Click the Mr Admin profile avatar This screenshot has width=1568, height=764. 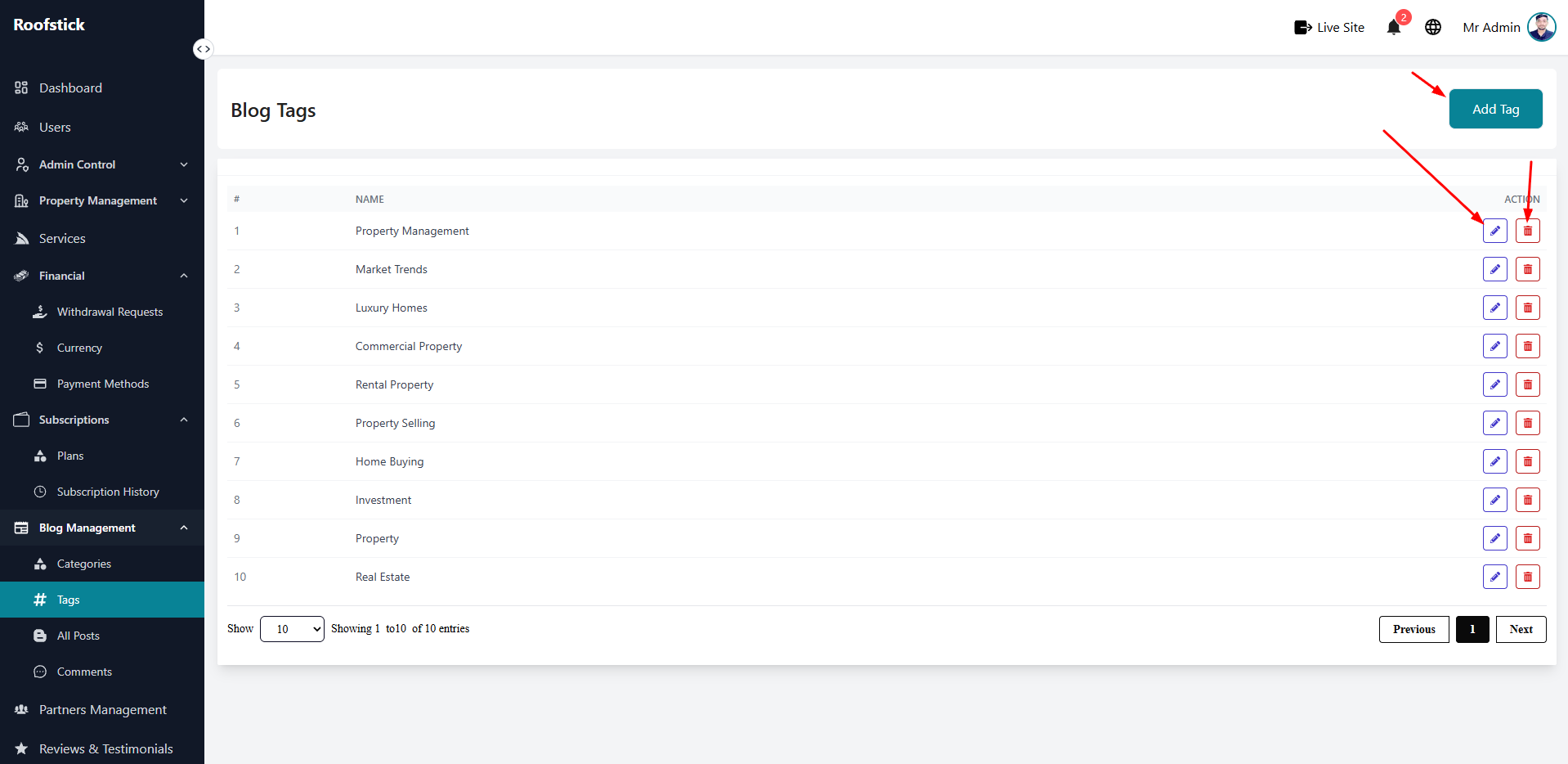[1541, 27]
